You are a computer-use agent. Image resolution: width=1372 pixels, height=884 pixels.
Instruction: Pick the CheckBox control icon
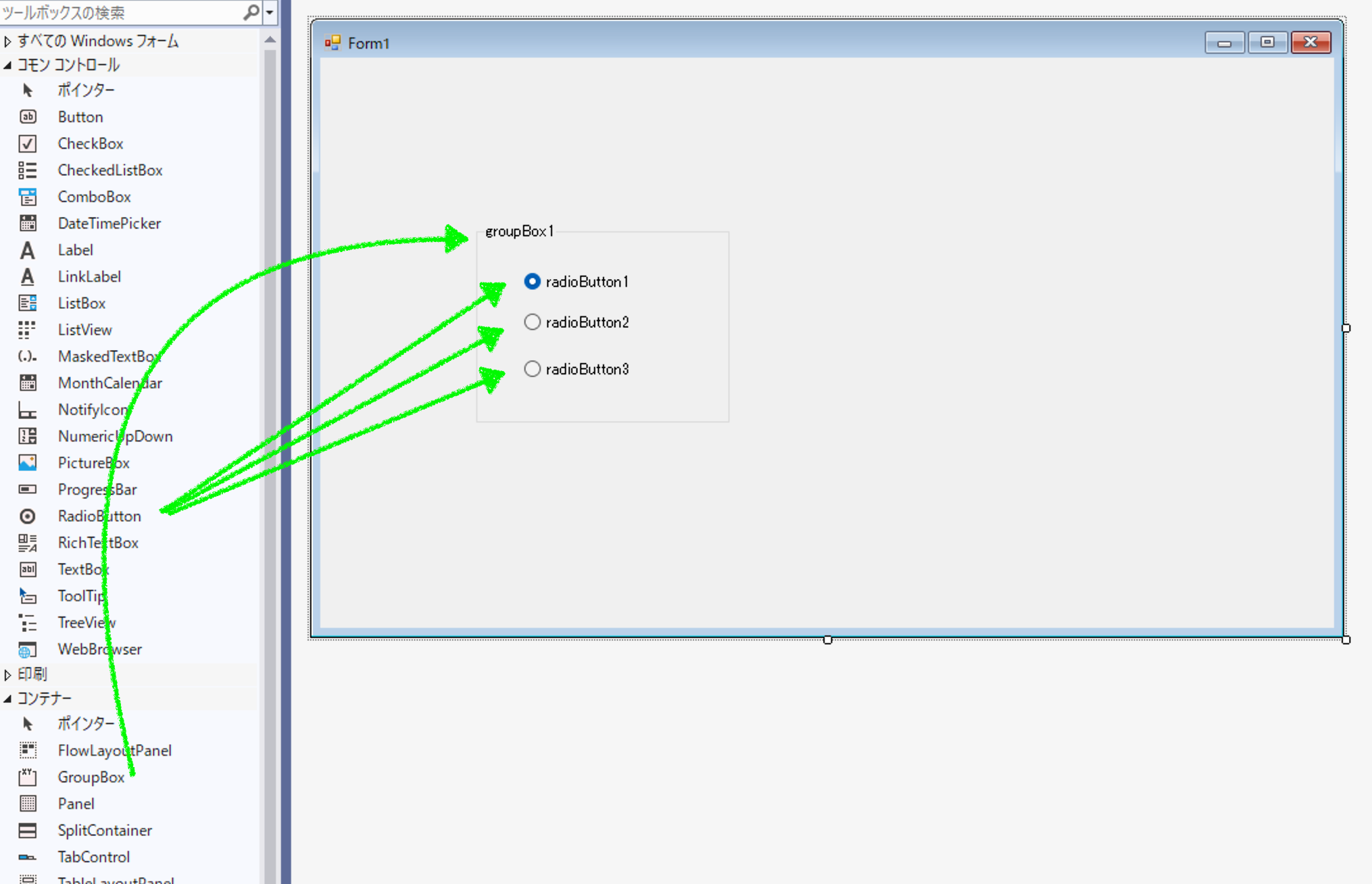(28, 143)
